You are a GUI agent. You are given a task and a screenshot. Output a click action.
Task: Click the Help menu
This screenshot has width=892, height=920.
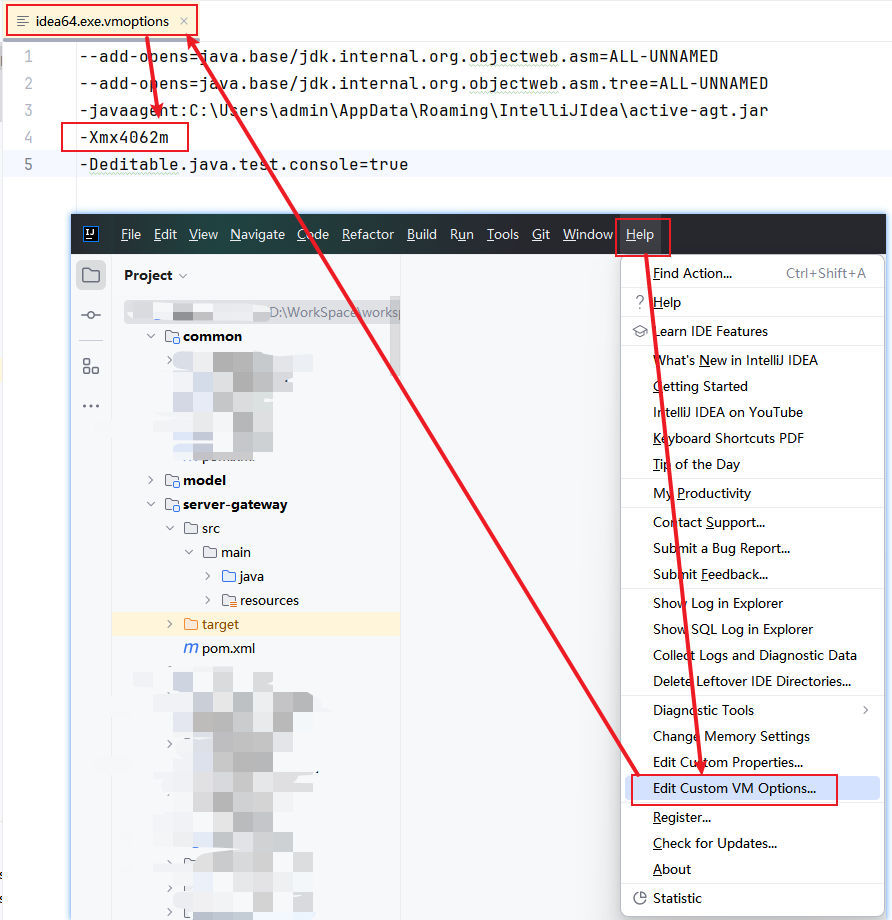tap(640, 235)
